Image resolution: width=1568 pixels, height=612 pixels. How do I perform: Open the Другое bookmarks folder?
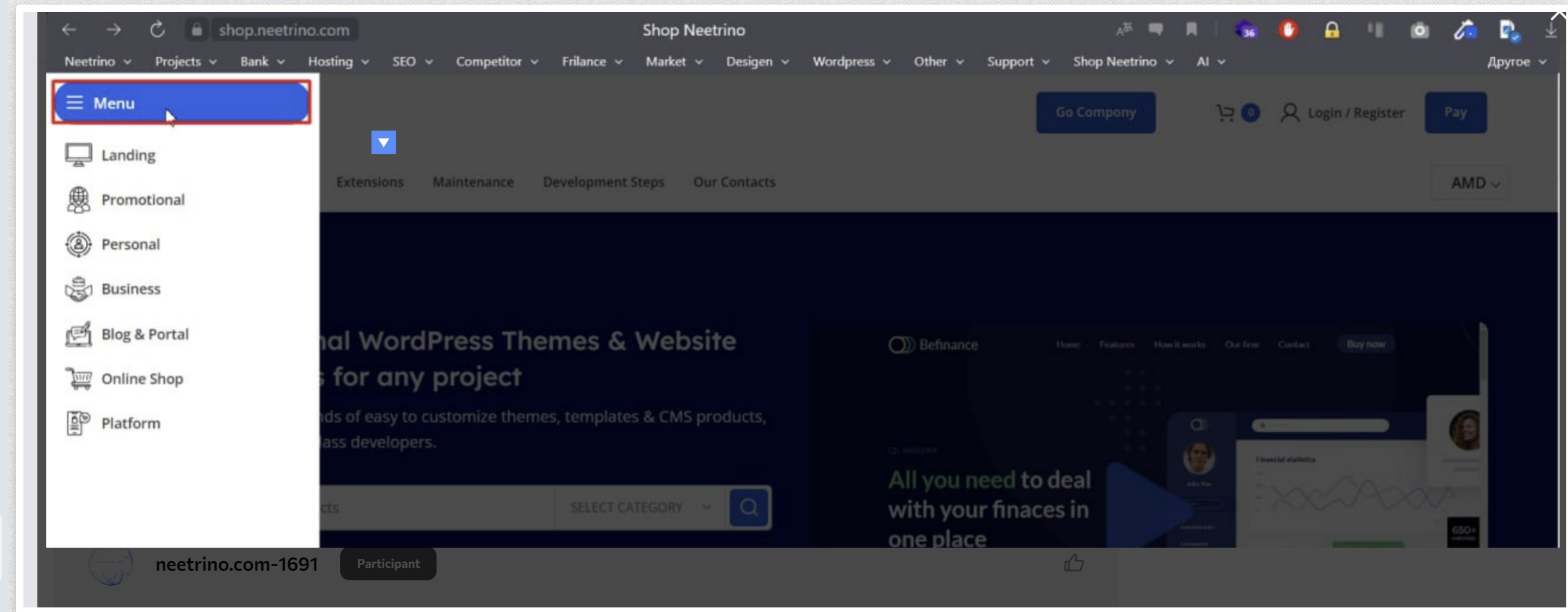click(1517, 62)
